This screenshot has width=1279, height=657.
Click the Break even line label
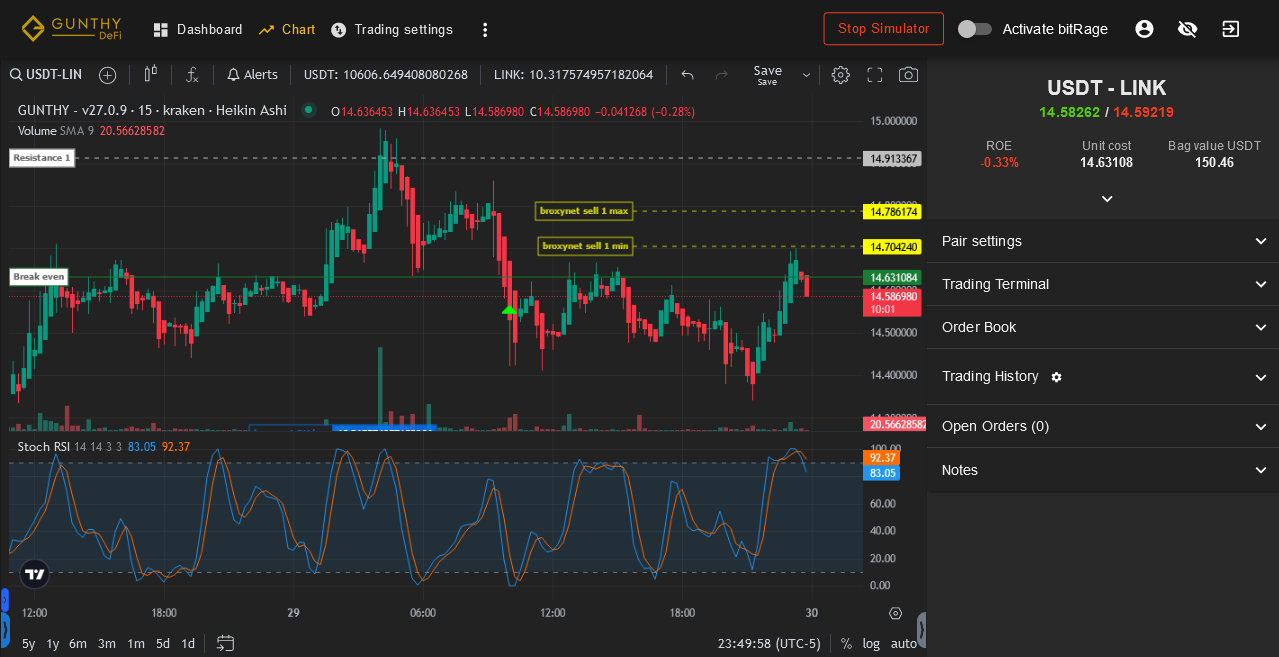point(39,277)
